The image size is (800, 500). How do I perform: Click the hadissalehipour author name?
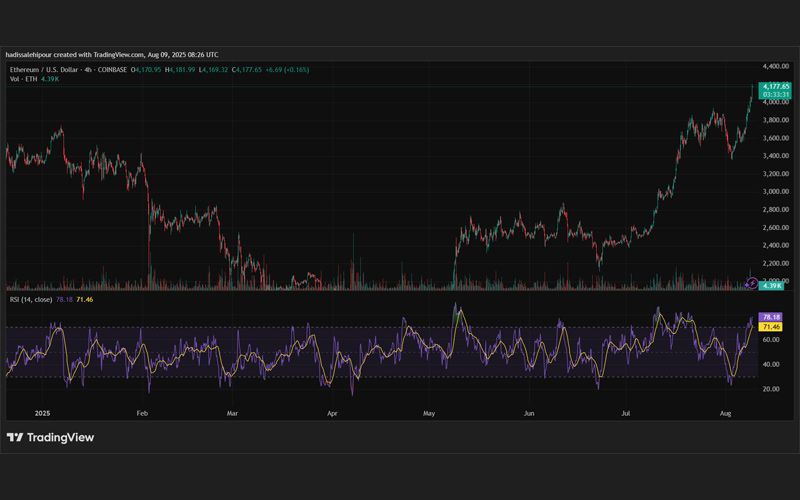(x=29, y=55)
